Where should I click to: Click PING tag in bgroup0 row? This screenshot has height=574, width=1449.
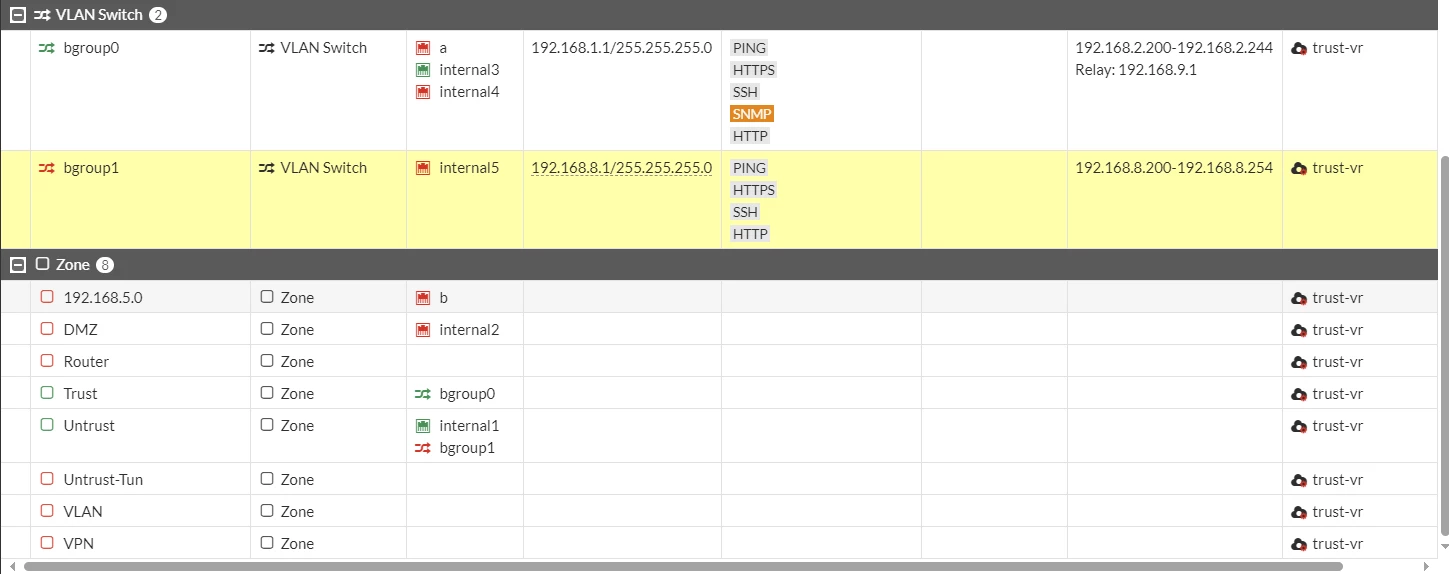[750, 48]
